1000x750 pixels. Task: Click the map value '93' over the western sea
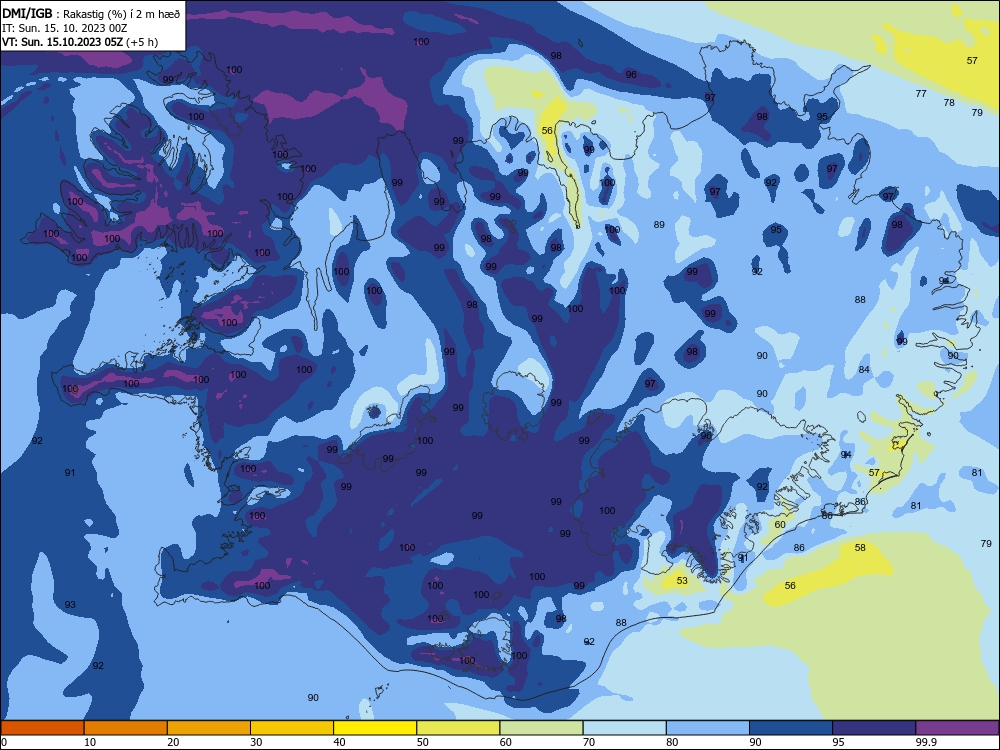pos(70,604)
